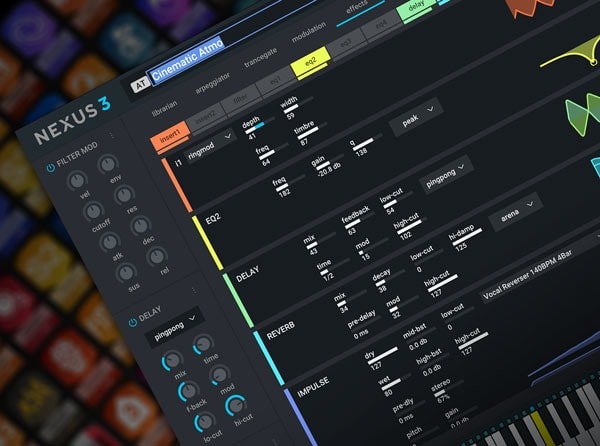Screen dimensions: 600x446
Task: Click the REVERB mix slider showing 34
Action: (351, 299)
